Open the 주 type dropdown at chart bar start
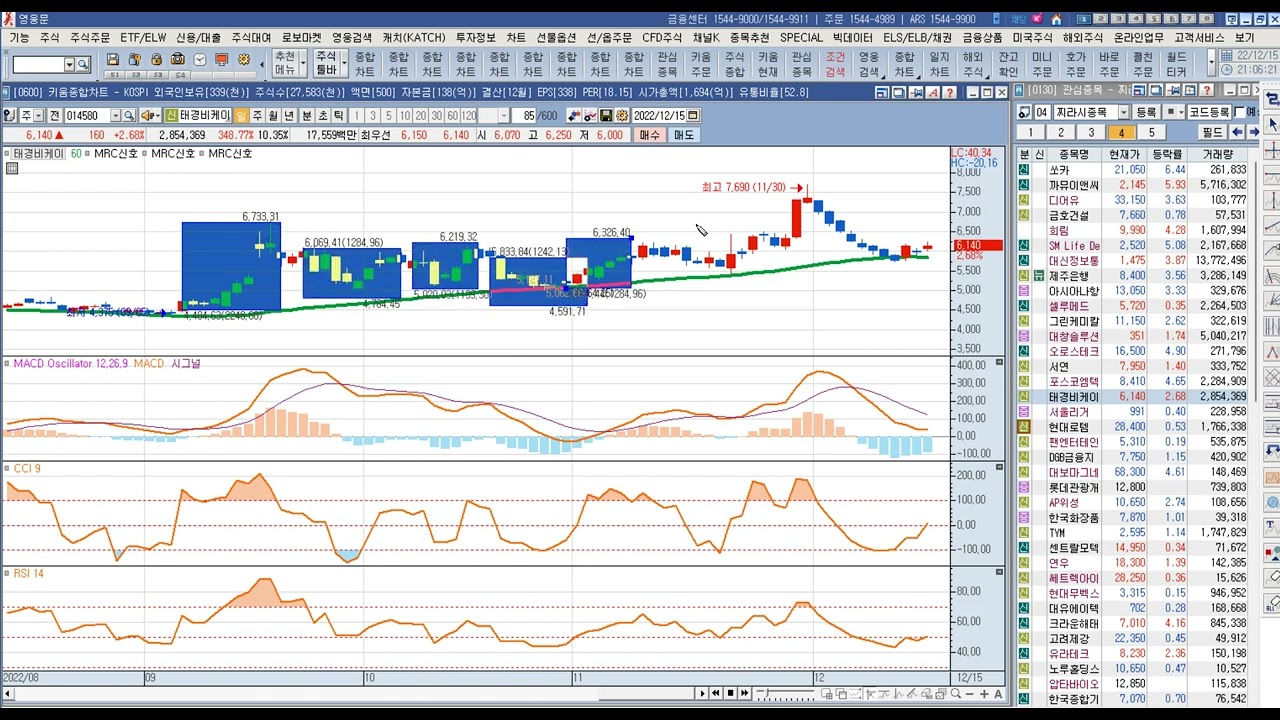 click(39, 115)
